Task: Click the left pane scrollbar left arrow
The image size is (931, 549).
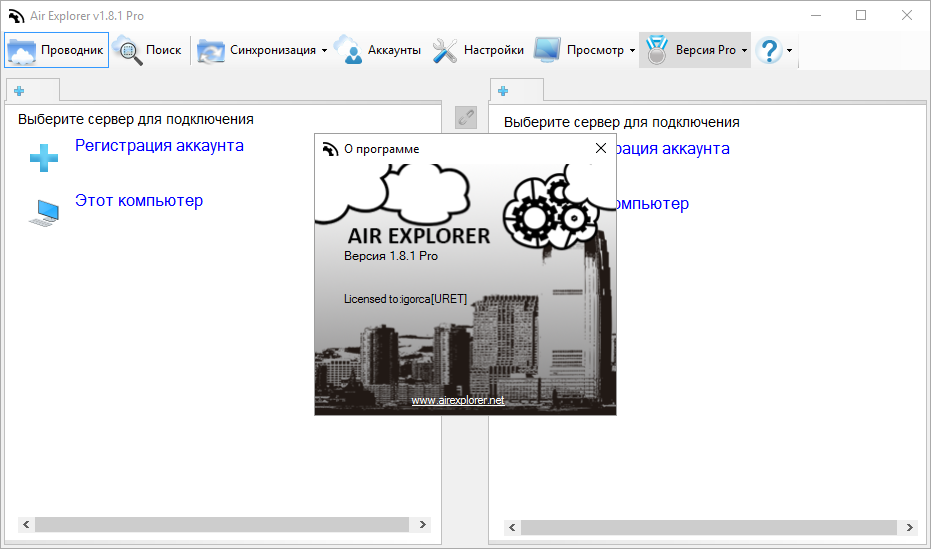Action: click(26, 524)
